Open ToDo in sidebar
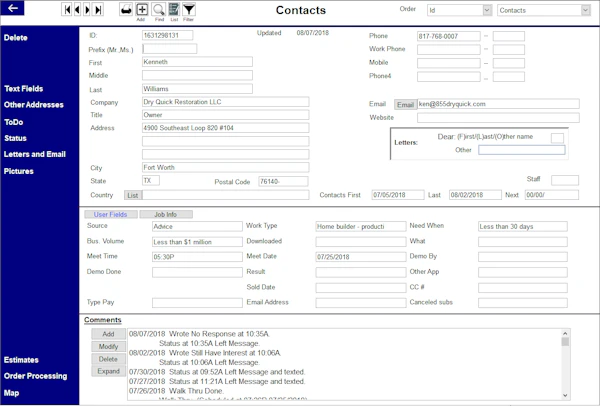The image size is (600, 406). [14, 122]
